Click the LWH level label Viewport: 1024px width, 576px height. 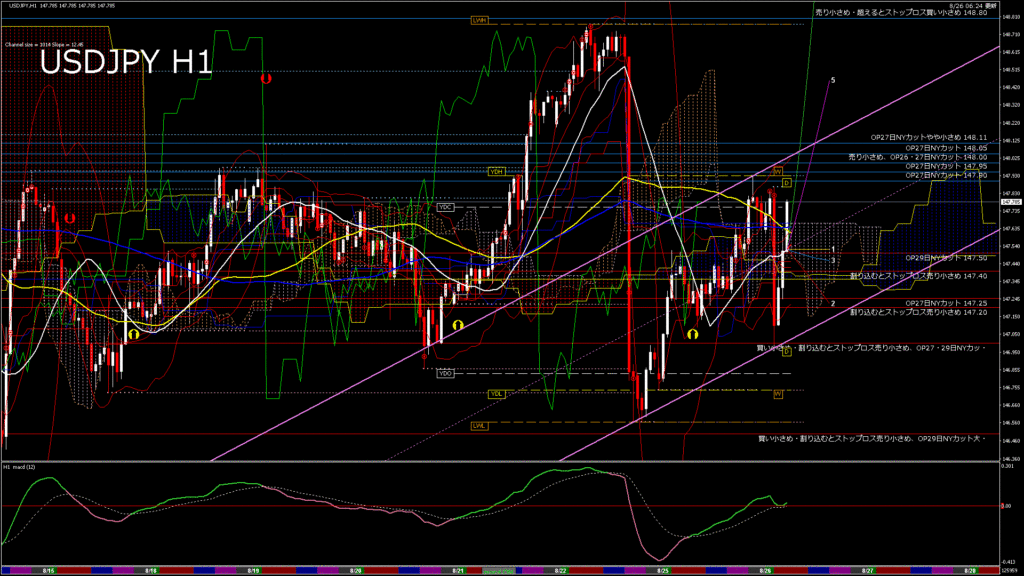[x=479, y=19]
